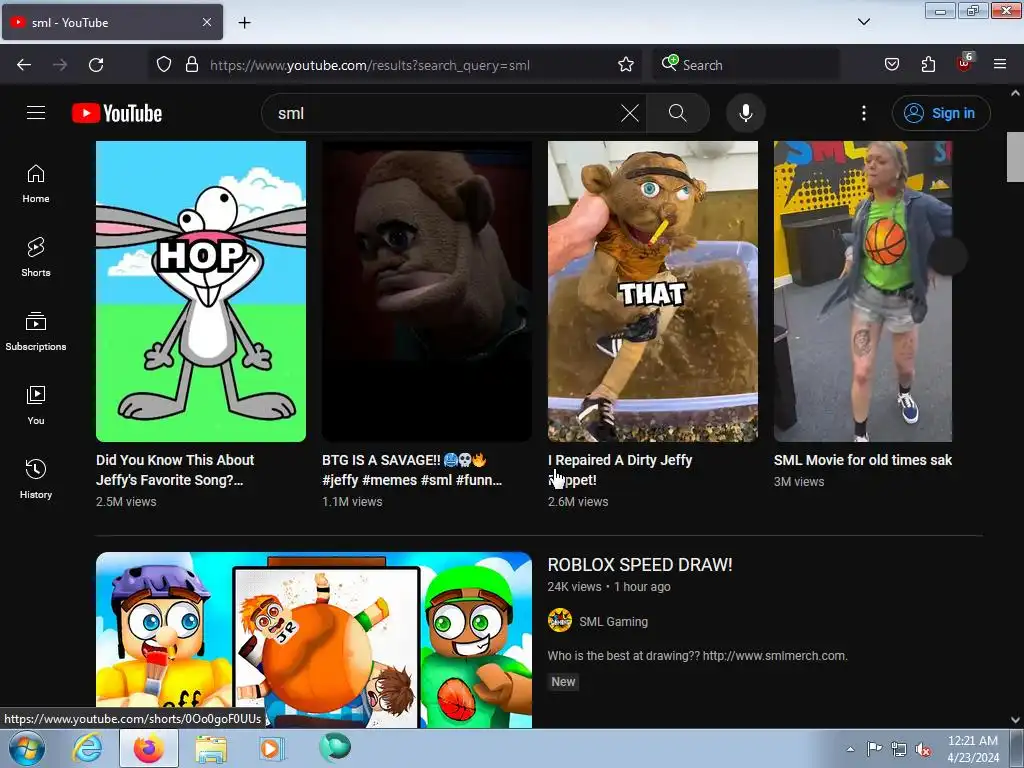1024x768 pixels.
Task: Click the muted volume tray icon
Action: pyautogui.click(x=923, y=749)
